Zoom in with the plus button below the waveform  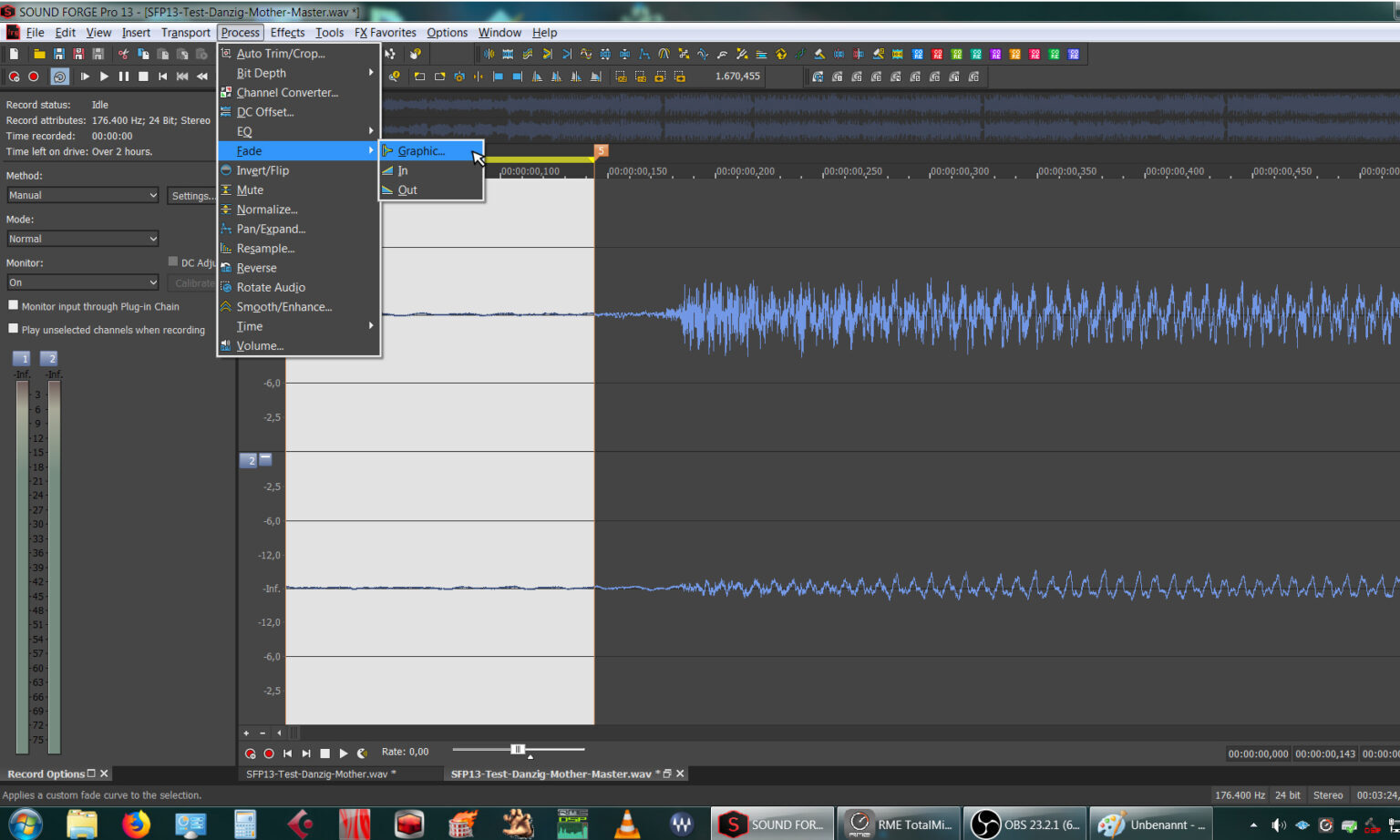pos(246,732)
